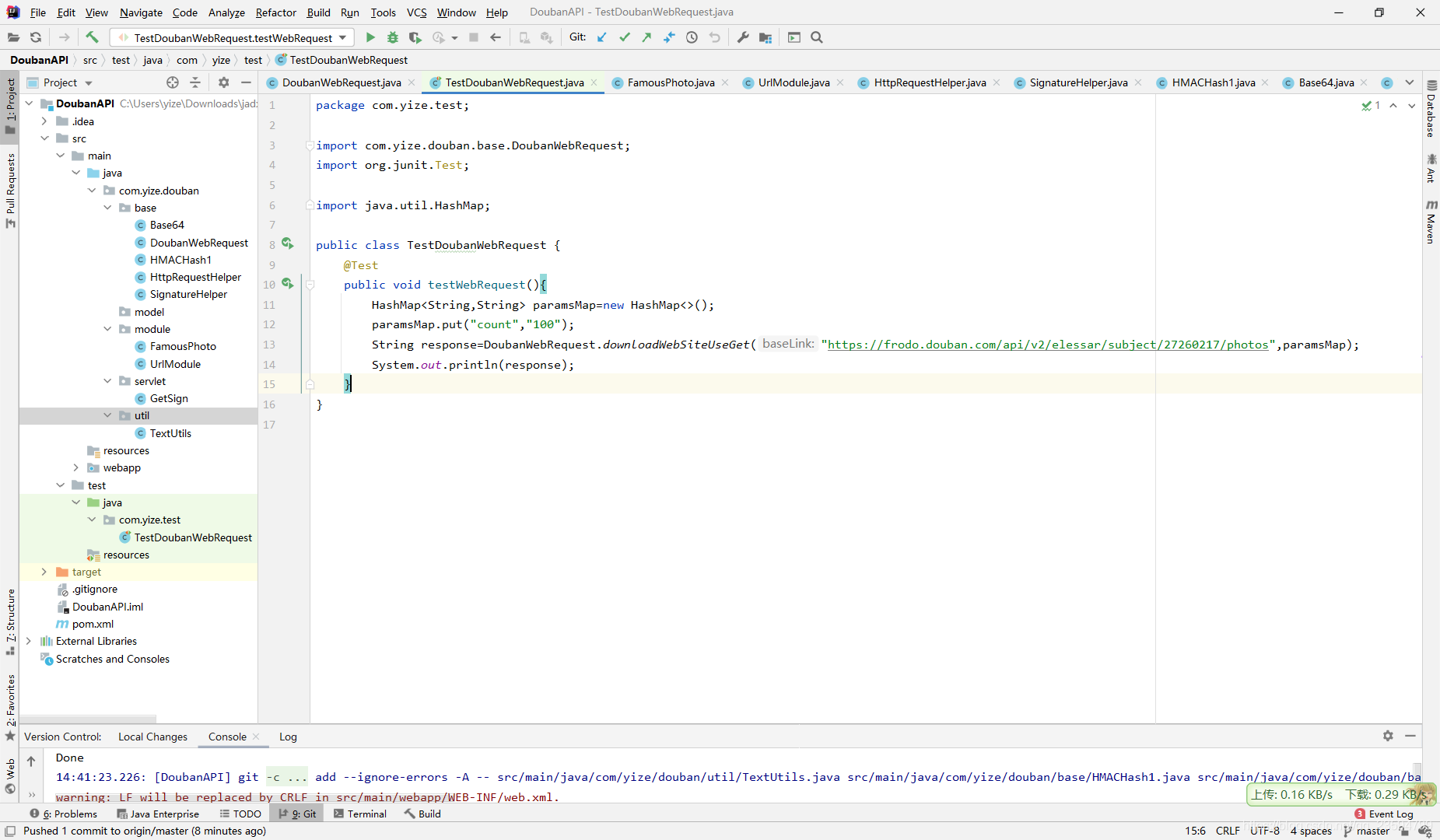Rollback changes with the undo icon
1440x840 pixels.
pos(714,37)
